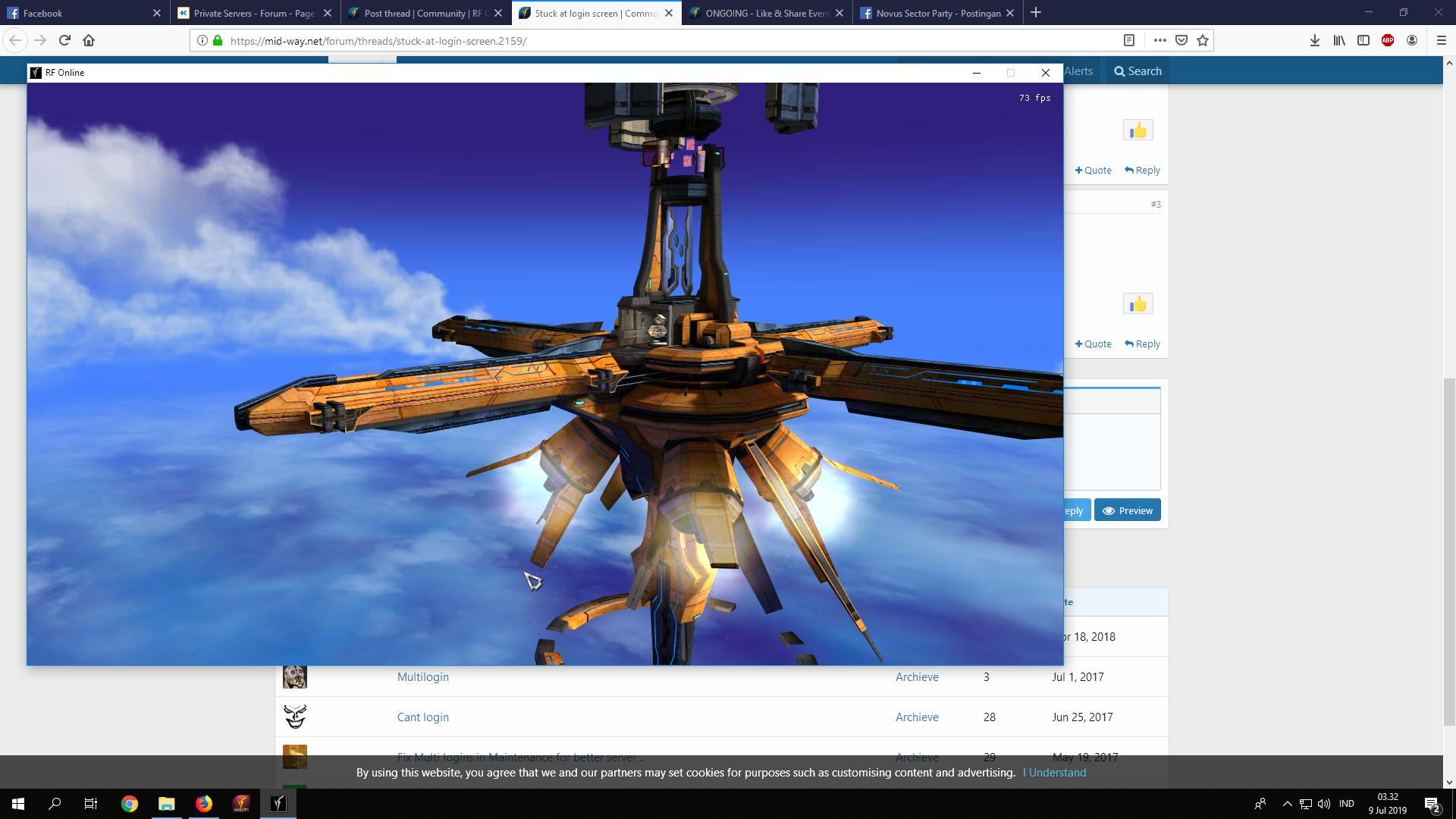Screen dimensions: 1456x819
Task: Open Firefox hamburger menu
Action: pos(1442,40)
